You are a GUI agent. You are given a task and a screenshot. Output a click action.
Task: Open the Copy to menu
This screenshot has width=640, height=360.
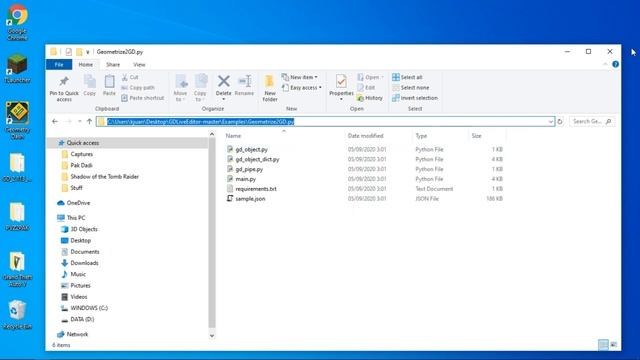(x=200, y=88)
